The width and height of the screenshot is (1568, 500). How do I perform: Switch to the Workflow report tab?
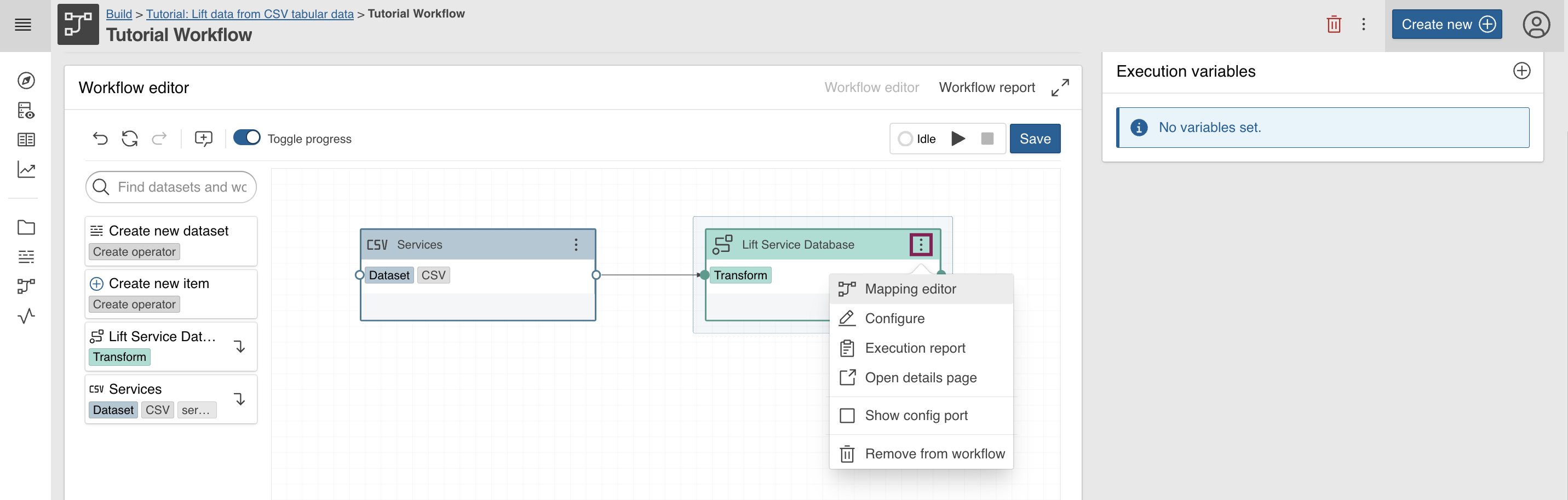pos(987,88)
